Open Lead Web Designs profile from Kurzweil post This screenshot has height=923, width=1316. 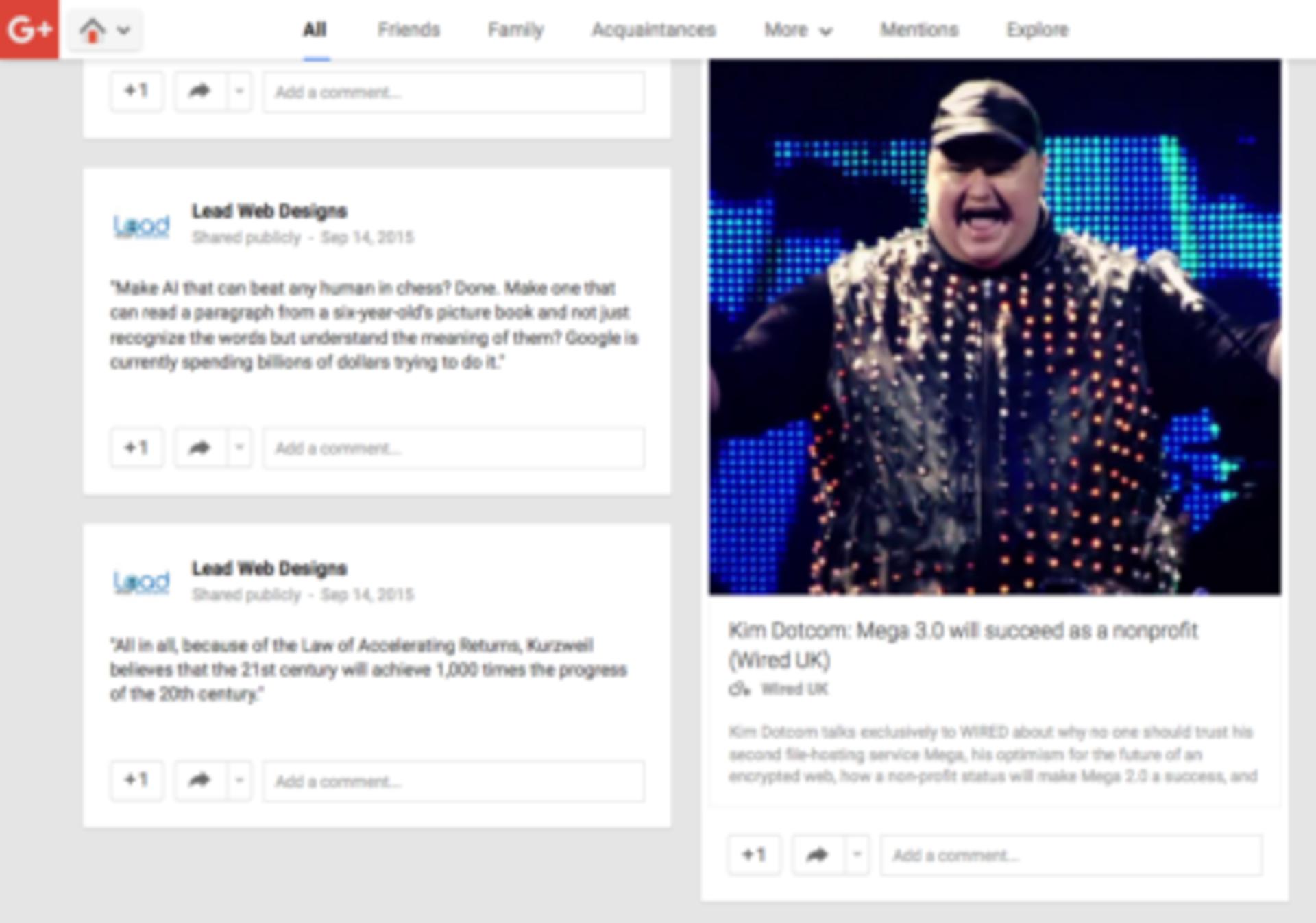coord(269,568)
